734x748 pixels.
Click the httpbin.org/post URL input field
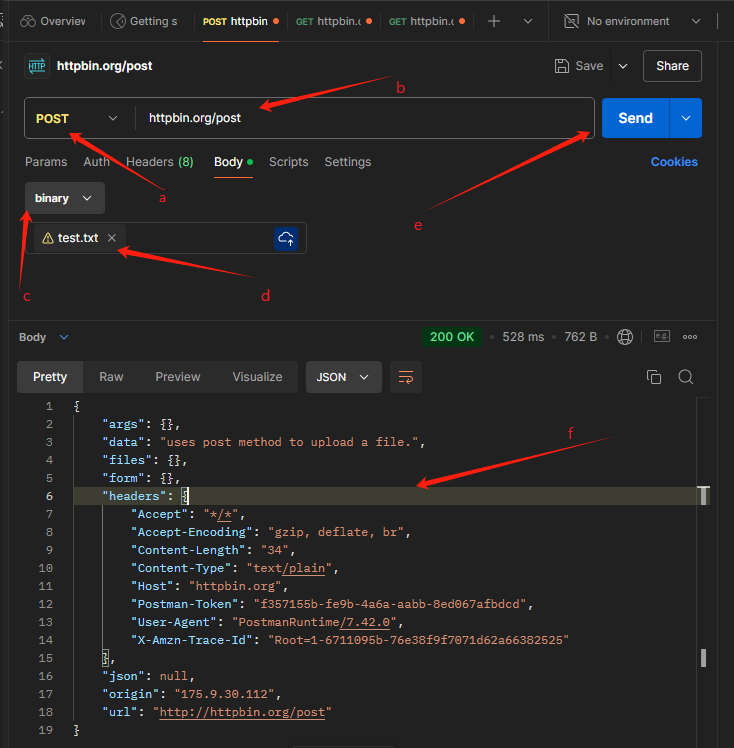pos(360,118)
